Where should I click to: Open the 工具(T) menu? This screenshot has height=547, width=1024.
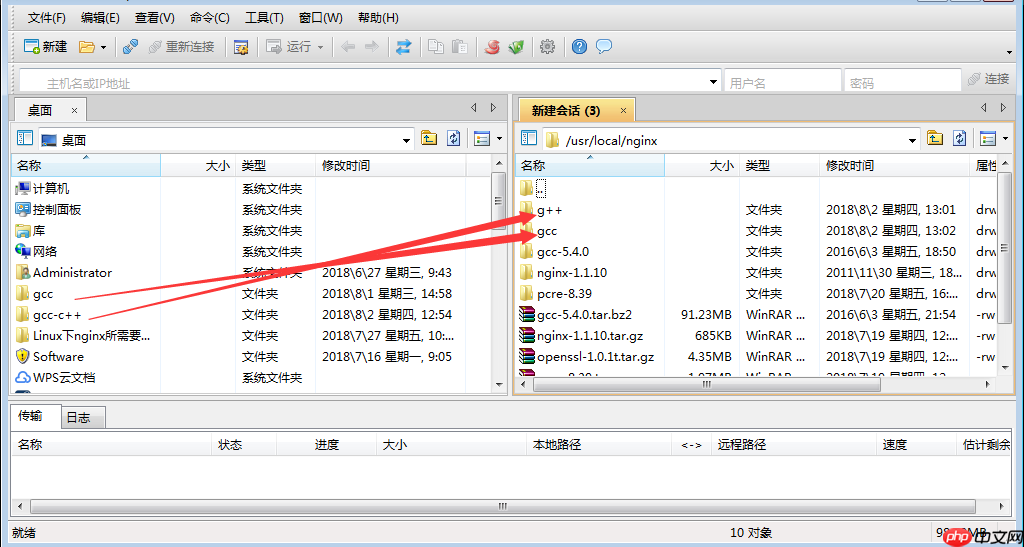pyautogui.click(x=264, y=18)
